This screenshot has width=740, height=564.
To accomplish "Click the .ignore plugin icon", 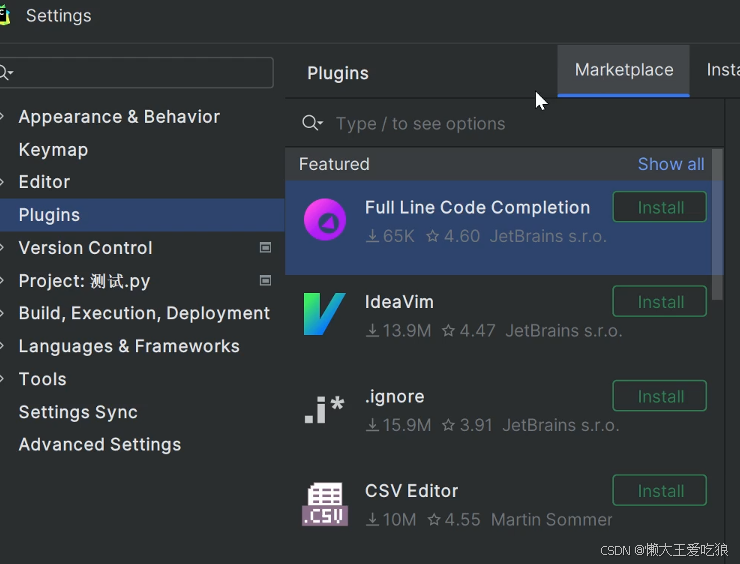I will click(x=325, y=409).
